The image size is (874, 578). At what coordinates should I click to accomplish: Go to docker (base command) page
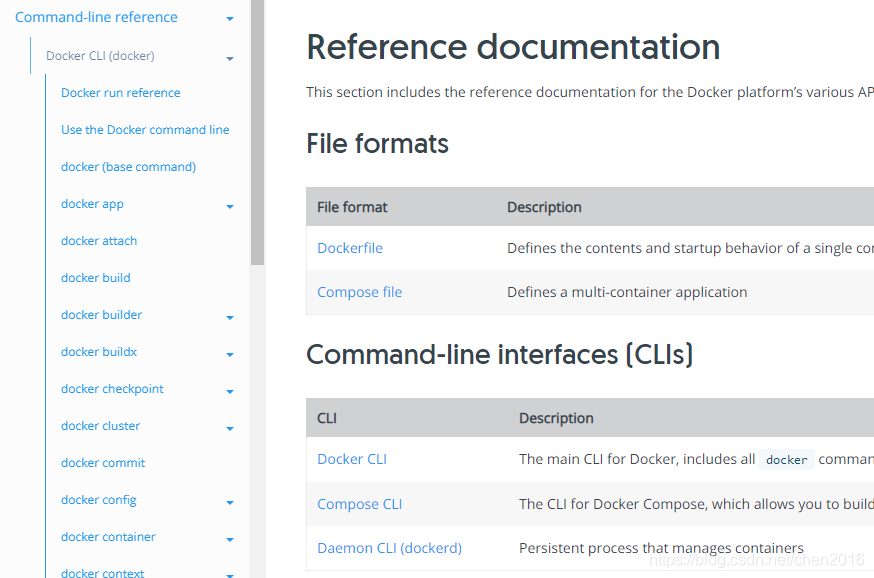coord(128,167)
